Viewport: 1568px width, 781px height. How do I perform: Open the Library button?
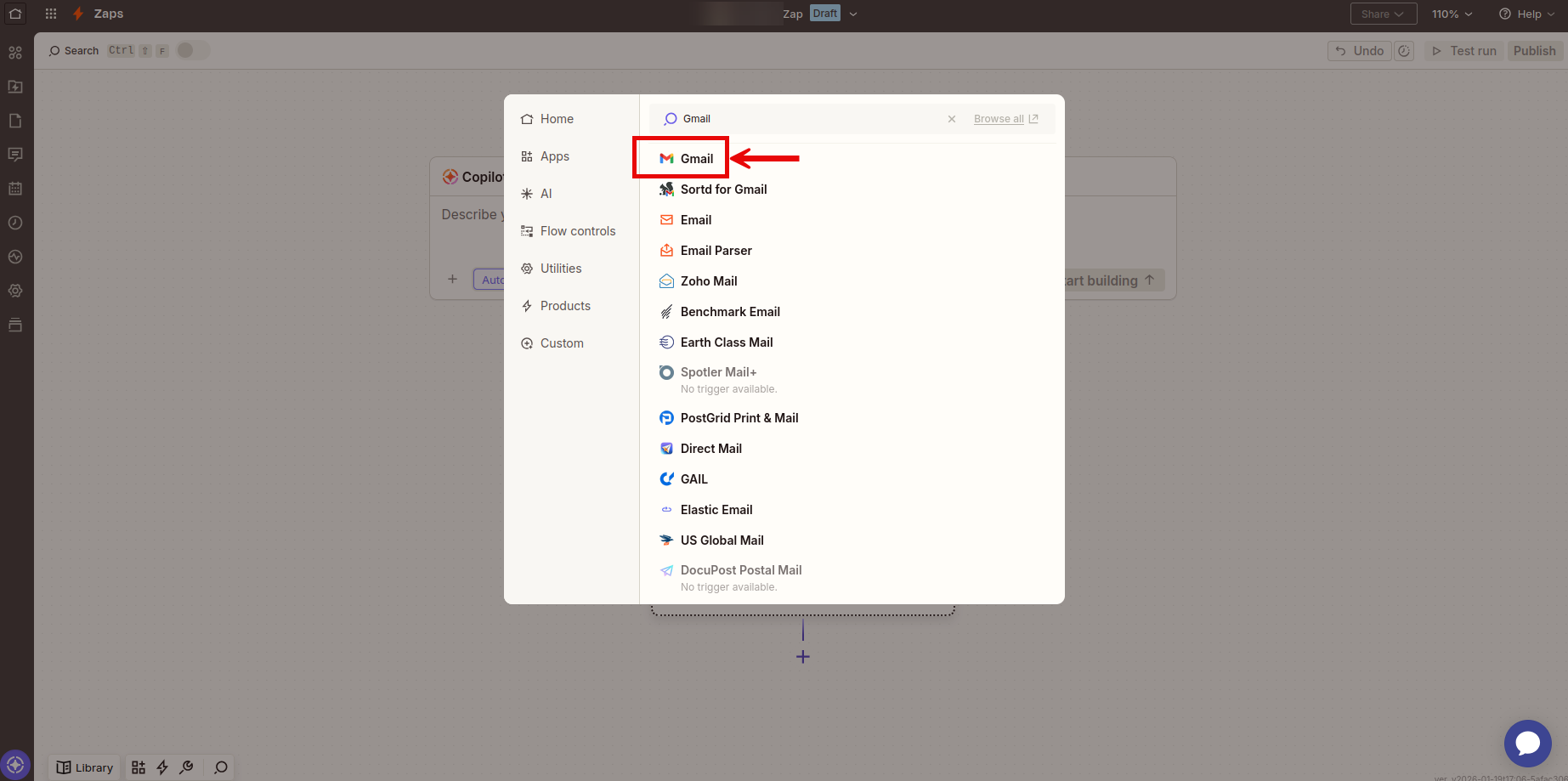tap(85, 767)
